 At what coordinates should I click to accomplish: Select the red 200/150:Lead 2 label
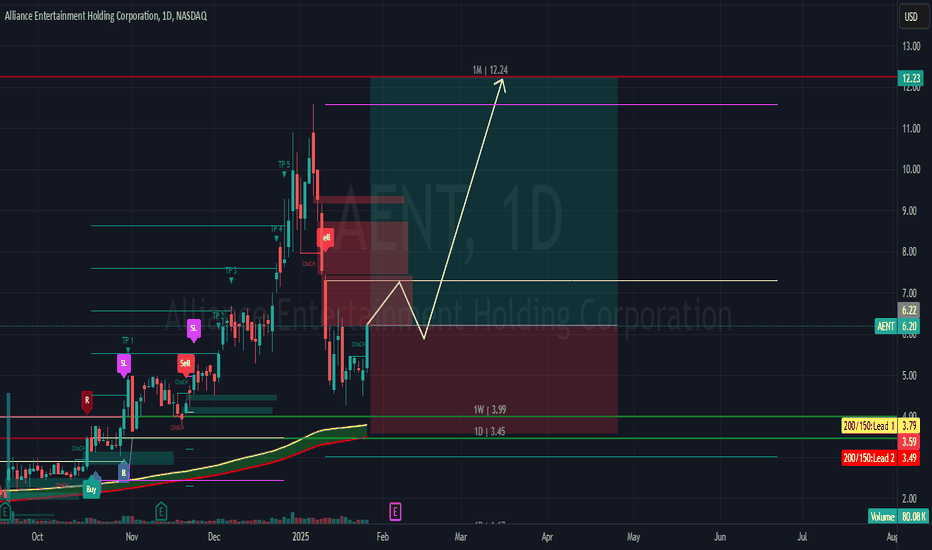(880, 458)
